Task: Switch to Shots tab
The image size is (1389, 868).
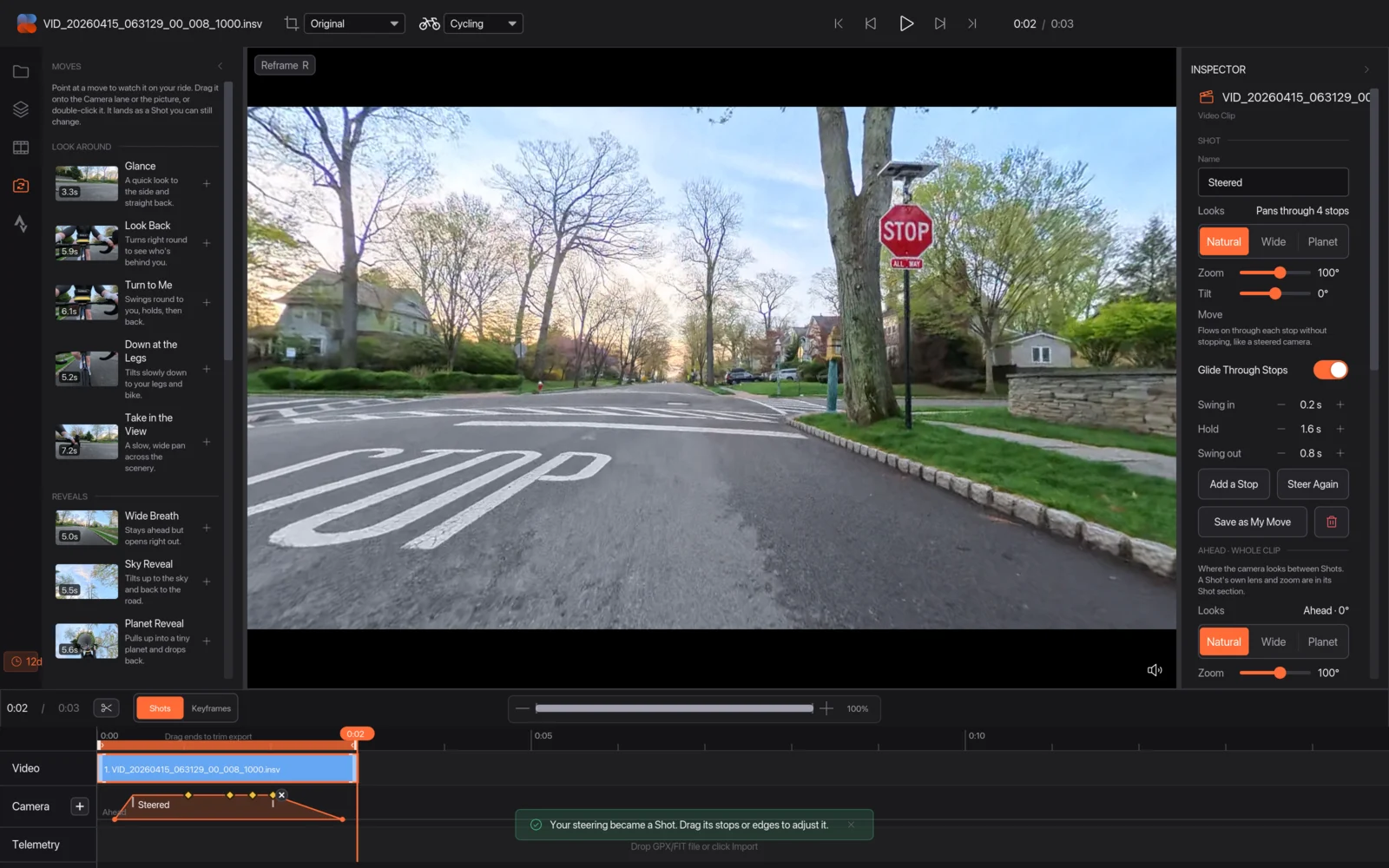Action: 160,708
